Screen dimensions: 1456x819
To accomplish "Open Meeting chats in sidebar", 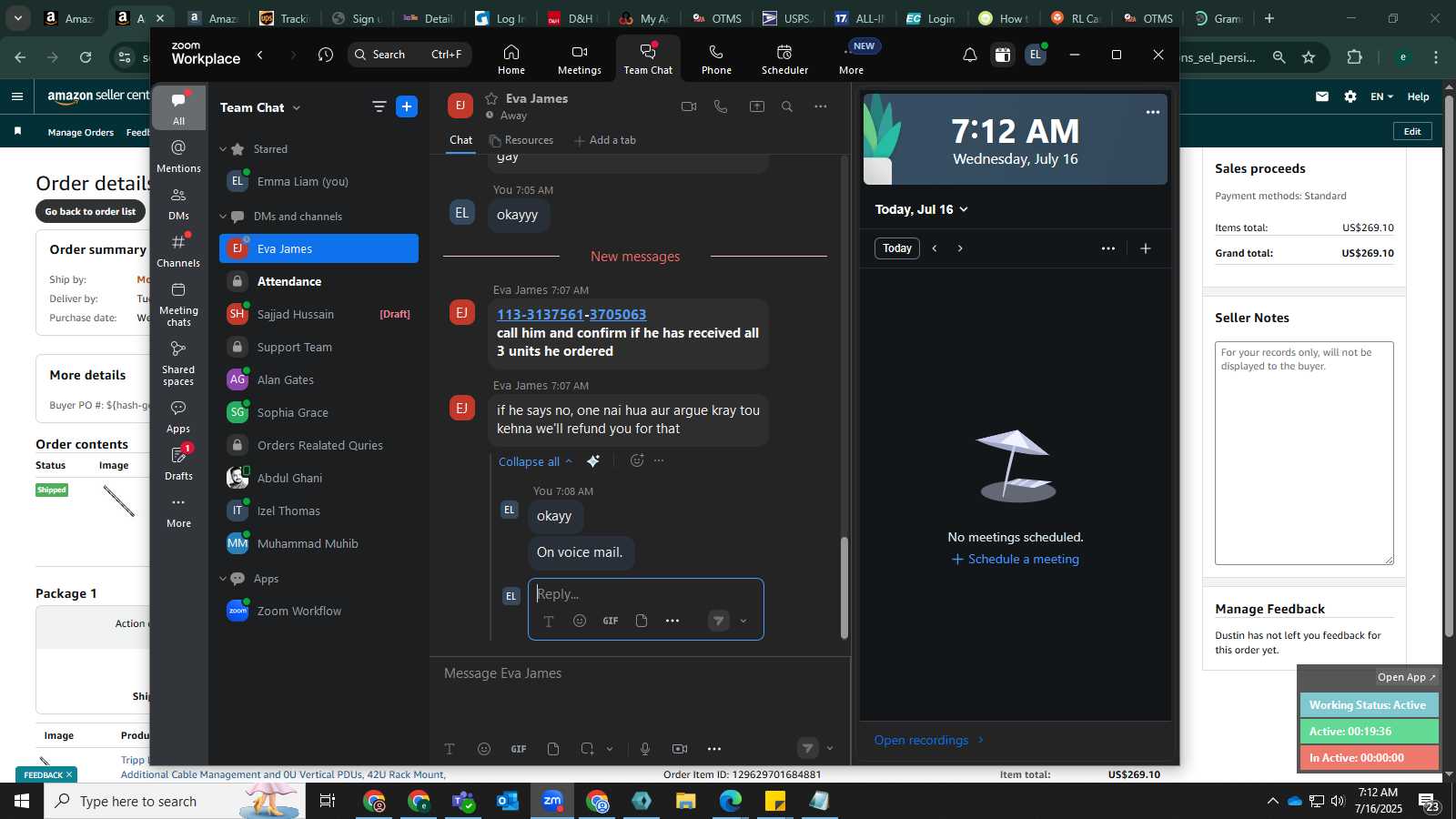I will pos(178,304).
